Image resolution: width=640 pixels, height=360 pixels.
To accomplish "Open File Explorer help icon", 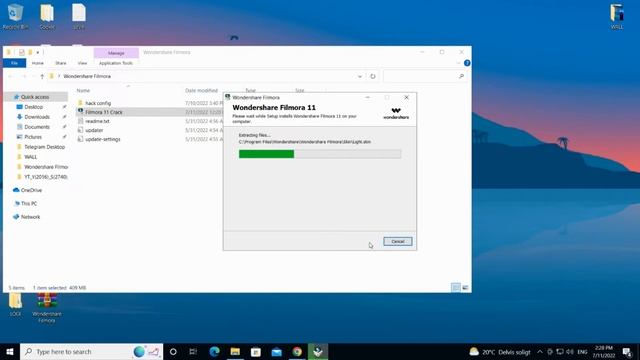I will click(x=467, y=63).
